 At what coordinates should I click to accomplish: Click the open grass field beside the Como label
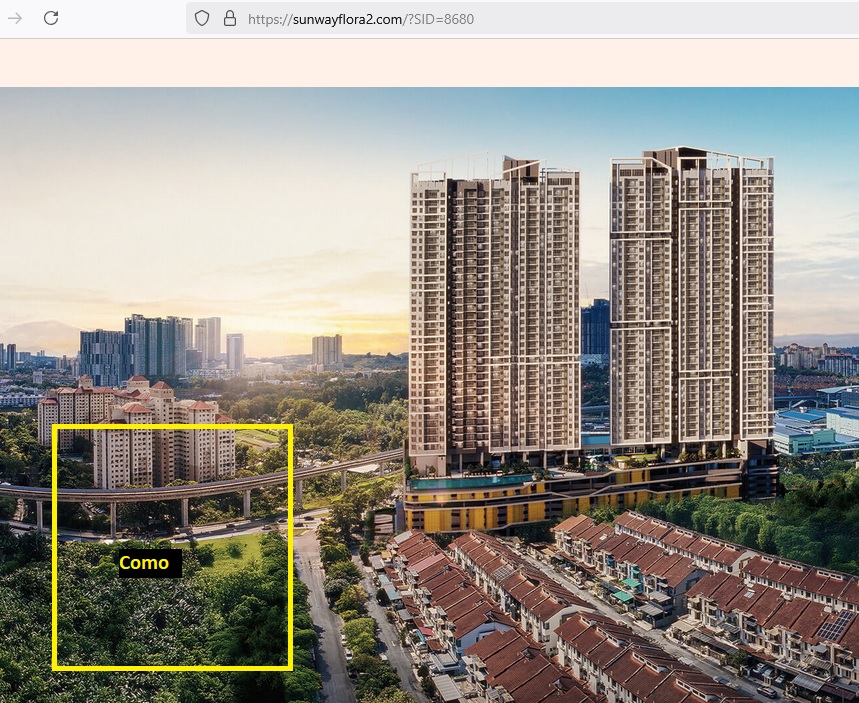pyautogui.click(x=240, y=548)
